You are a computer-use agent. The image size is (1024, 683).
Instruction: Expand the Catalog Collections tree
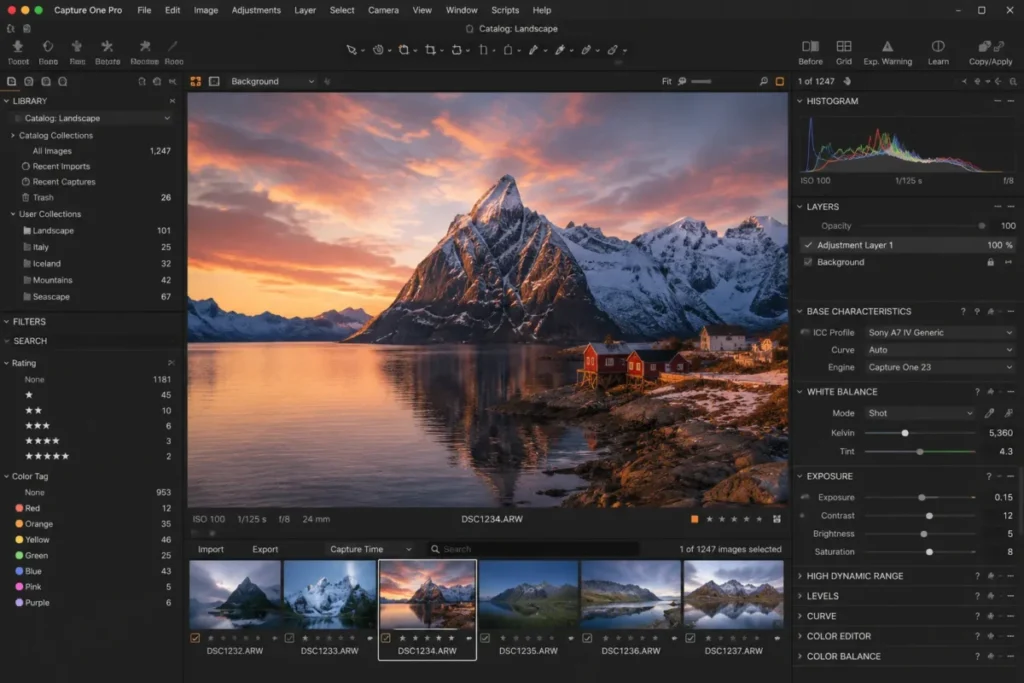(x=12, y=136)
